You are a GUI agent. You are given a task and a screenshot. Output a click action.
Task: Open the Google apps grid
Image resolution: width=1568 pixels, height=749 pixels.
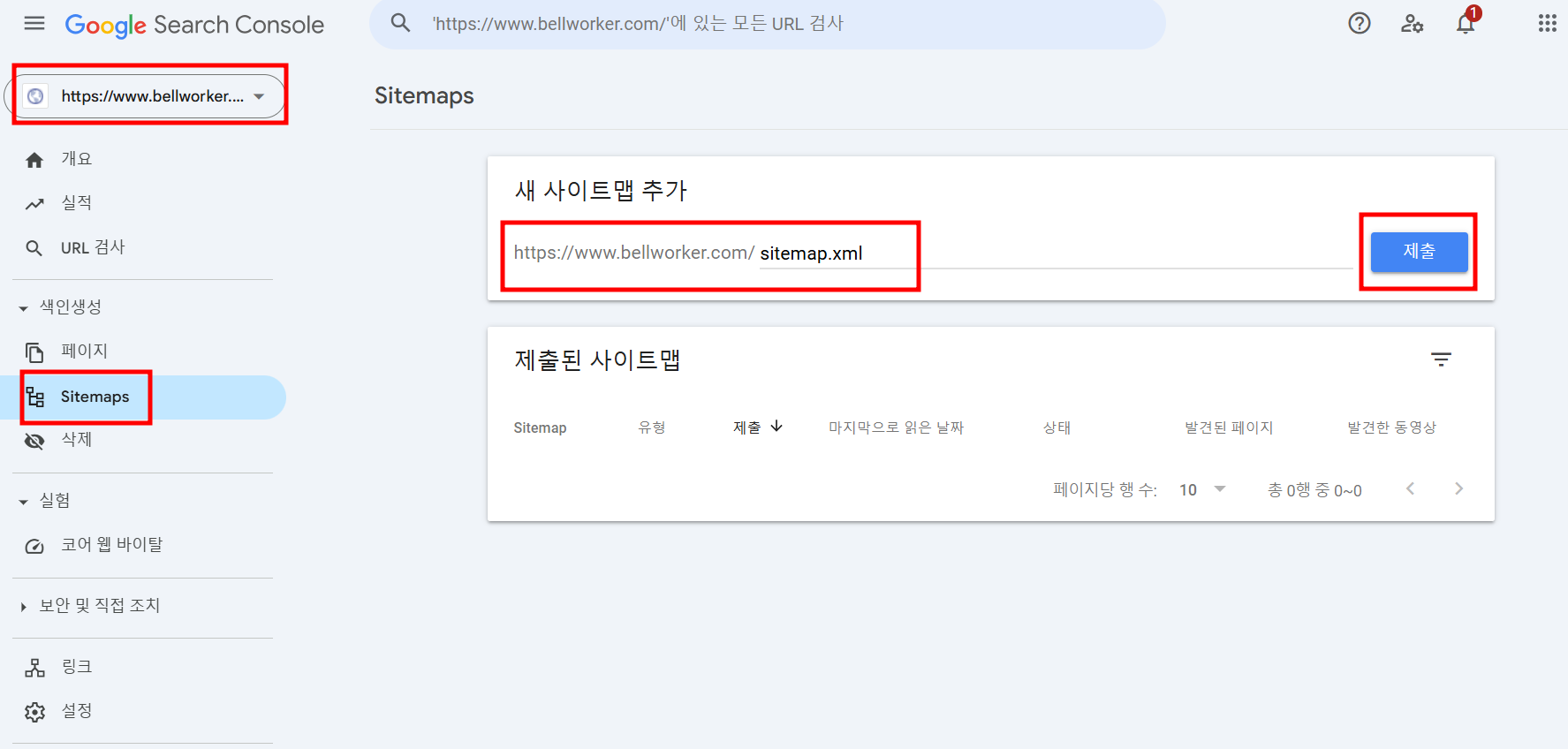click(x=1547, y=24)
